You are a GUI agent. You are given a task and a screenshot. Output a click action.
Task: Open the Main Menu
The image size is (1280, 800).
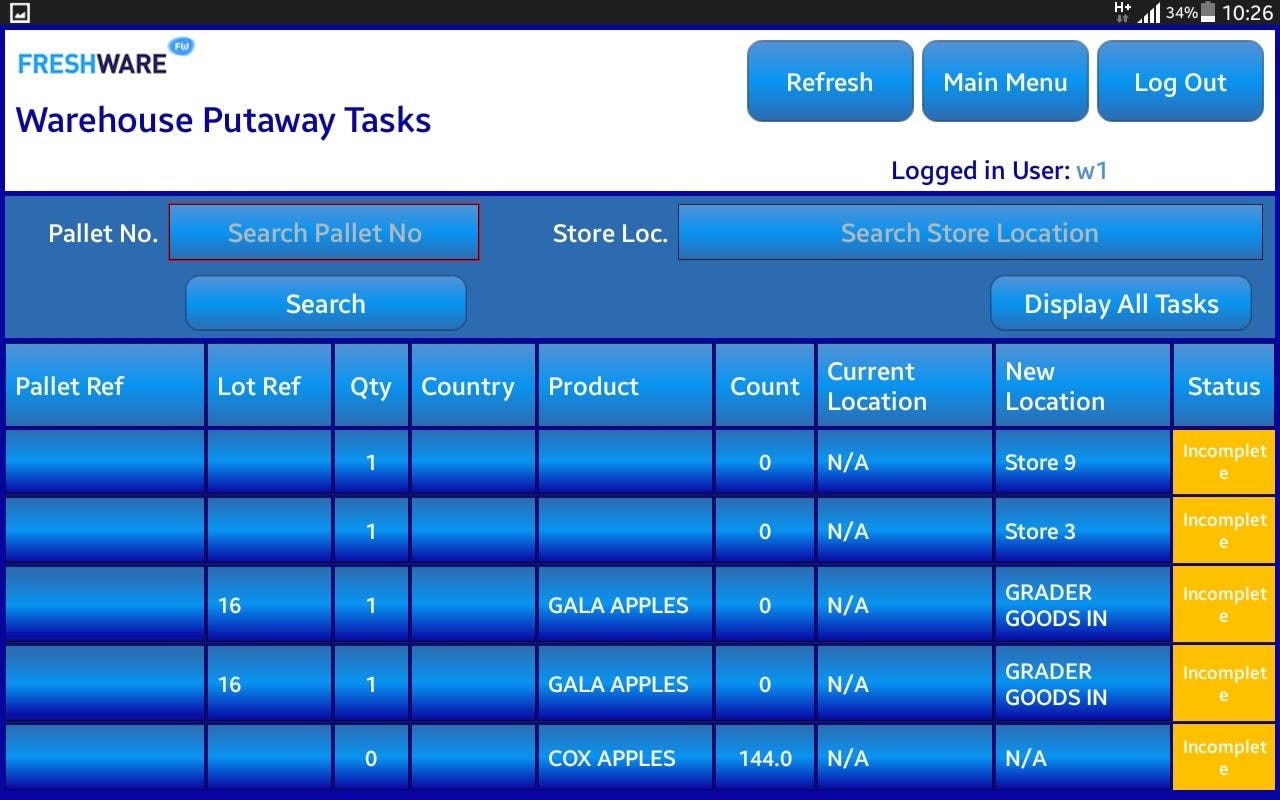[x=1005, y=81]
